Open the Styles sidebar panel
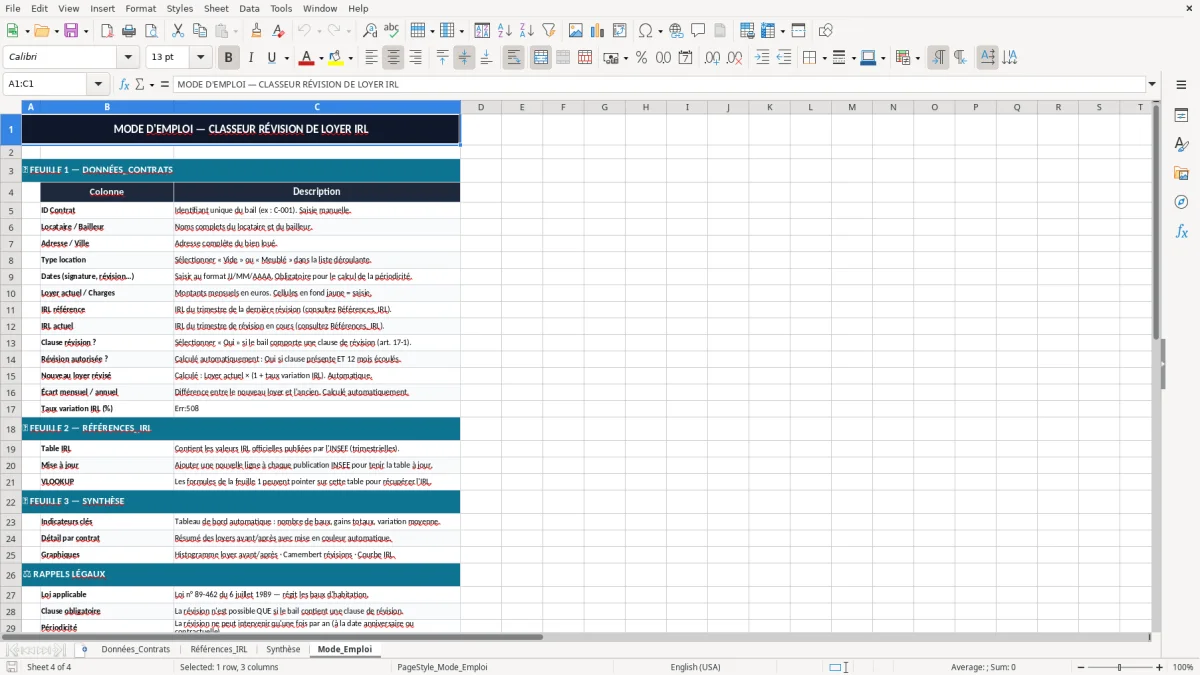The height and width of the screenshot is (675, 1200). (1181, 145)
